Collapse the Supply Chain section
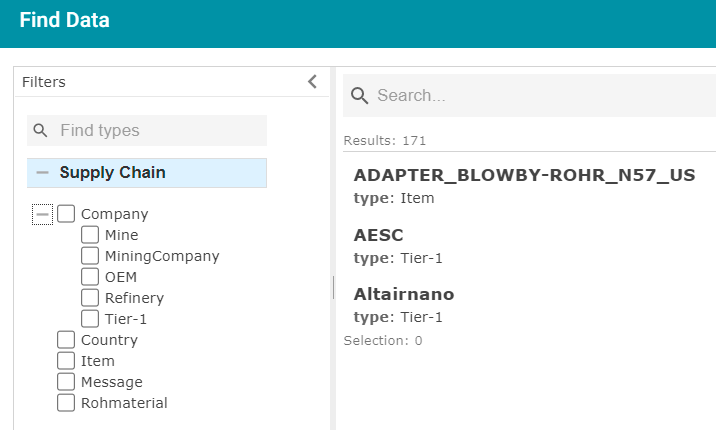The image size is (716, 430). click(42, 173)
